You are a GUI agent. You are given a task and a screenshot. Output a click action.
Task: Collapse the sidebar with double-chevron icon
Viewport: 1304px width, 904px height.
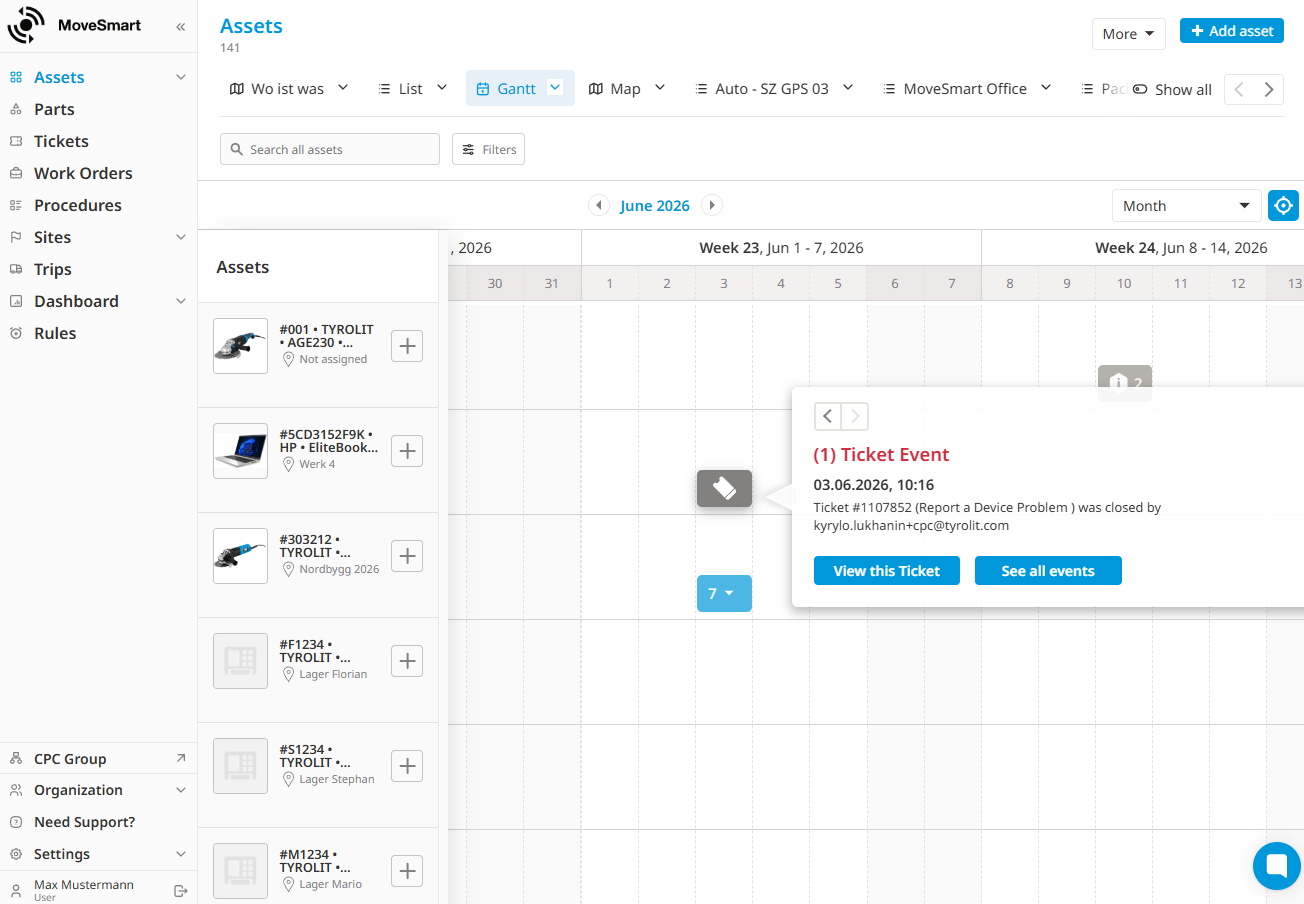[180, 26]
